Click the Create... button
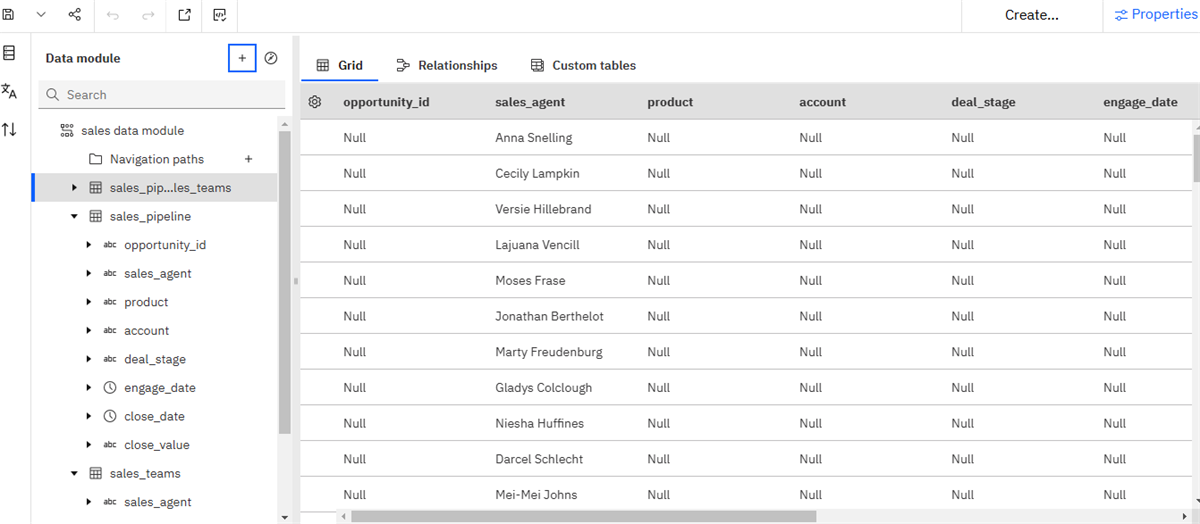The image size is (1200, 524). click(x=1031, y=15)
